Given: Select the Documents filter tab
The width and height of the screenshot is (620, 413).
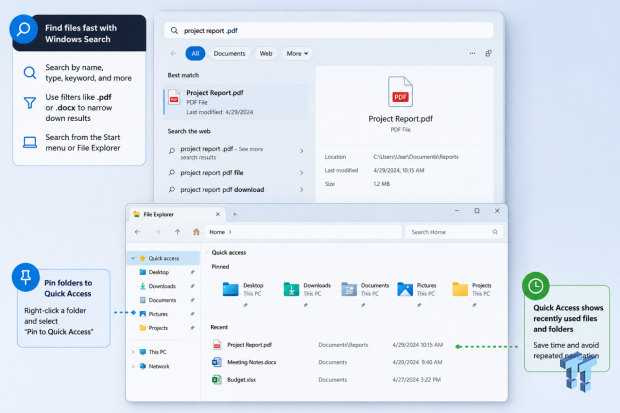Looking at the screenshot, I should [229, 53].
